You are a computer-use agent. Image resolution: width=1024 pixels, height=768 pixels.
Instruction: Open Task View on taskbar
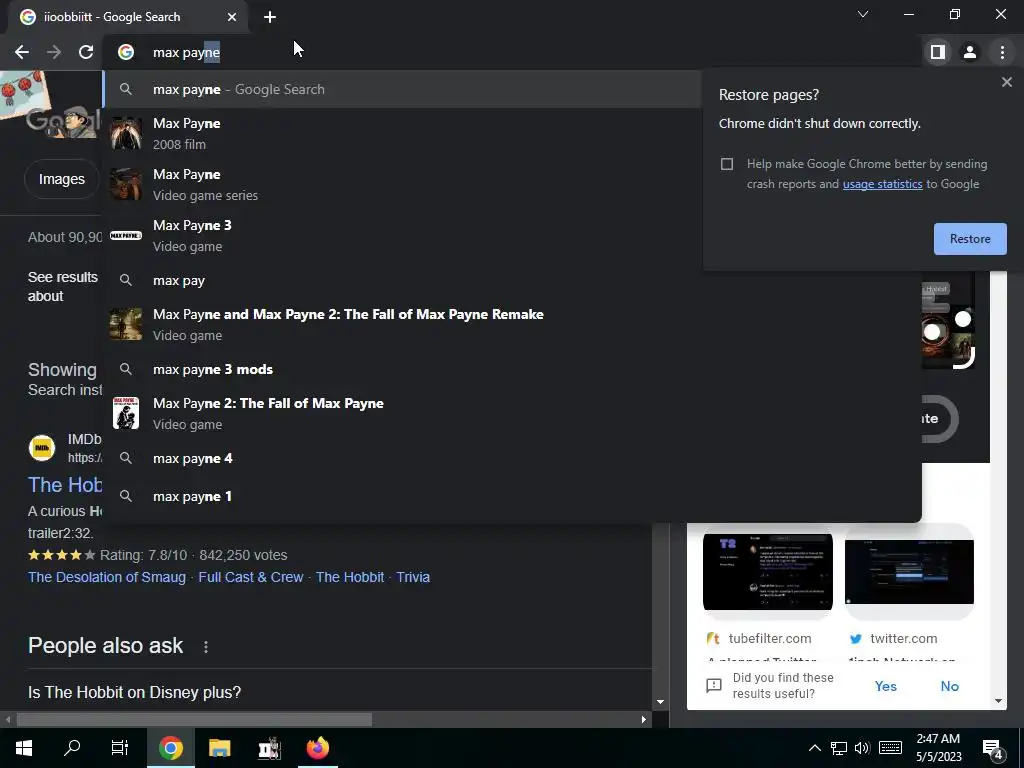click(x=120, y=748)
